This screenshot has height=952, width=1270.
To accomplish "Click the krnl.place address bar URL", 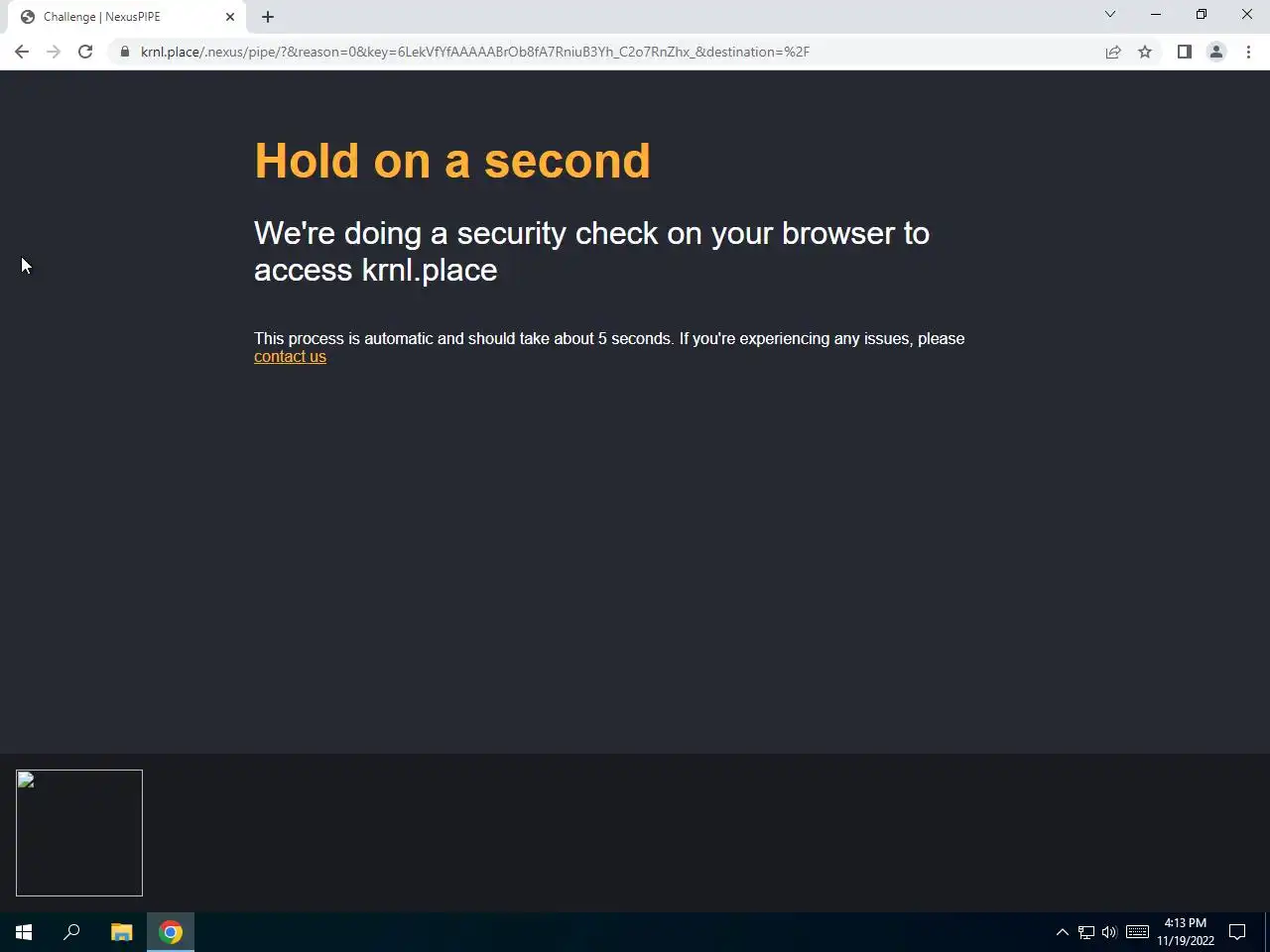I will [474, 52].
